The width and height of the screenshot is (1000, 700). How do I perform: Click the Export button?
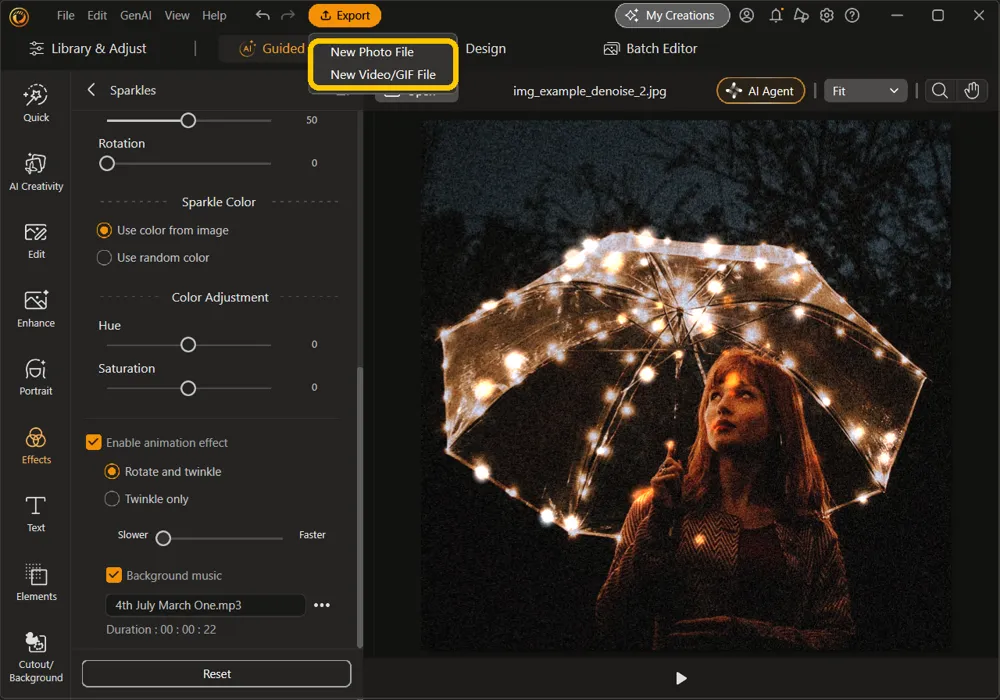coord(344,15)
